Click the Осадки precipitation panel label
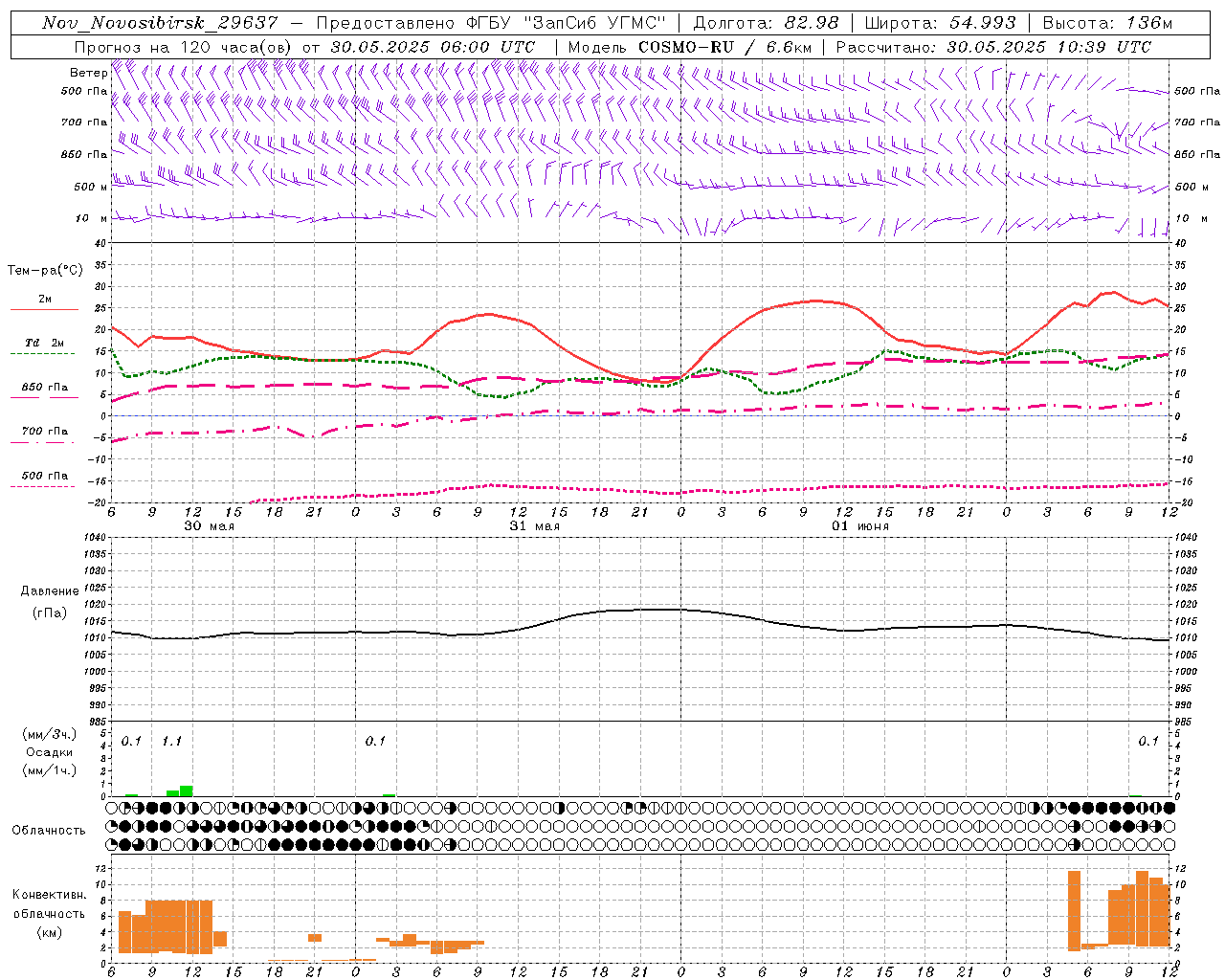Image resolution: width=1225 pixels, height=980 pixels. click(x=50, y=752)
